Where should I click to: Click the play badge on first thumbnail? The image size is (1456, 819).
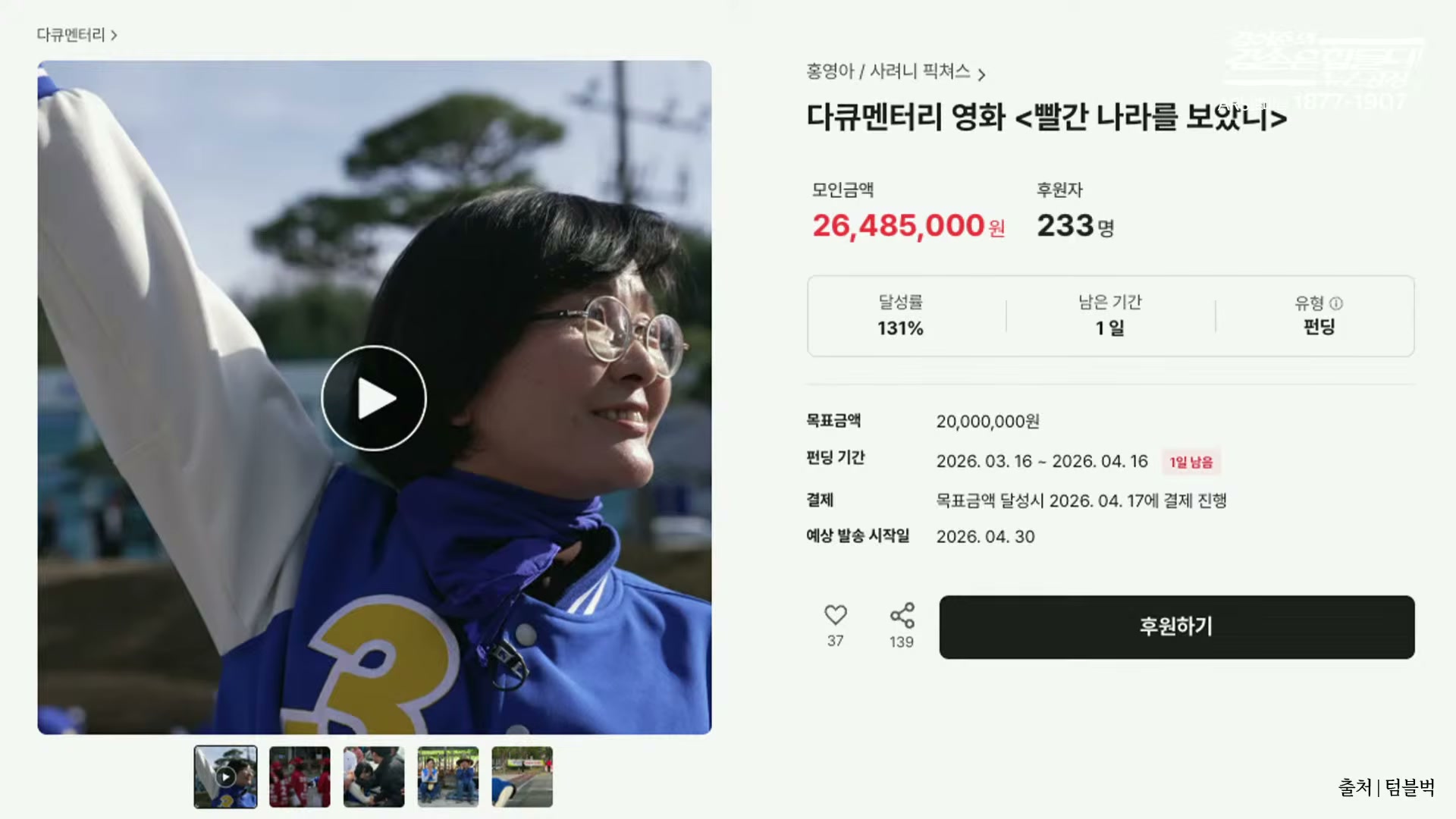(x=225, y=777)
